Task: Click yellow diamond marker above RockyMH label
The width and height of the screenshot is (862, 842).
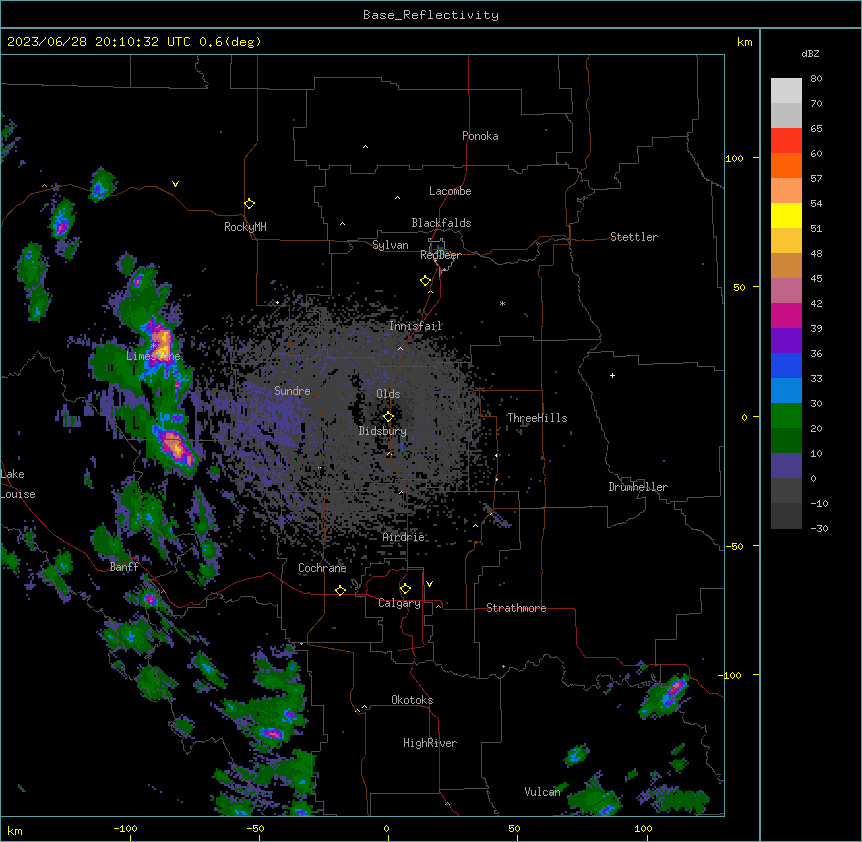Action: tap(249, 204)
